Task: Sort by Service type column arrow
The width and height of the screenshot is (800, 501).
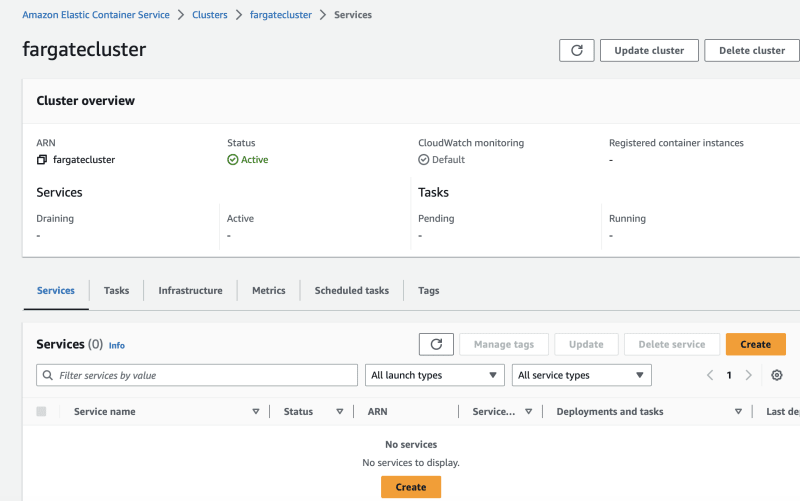Action: (x=529, y=412)
